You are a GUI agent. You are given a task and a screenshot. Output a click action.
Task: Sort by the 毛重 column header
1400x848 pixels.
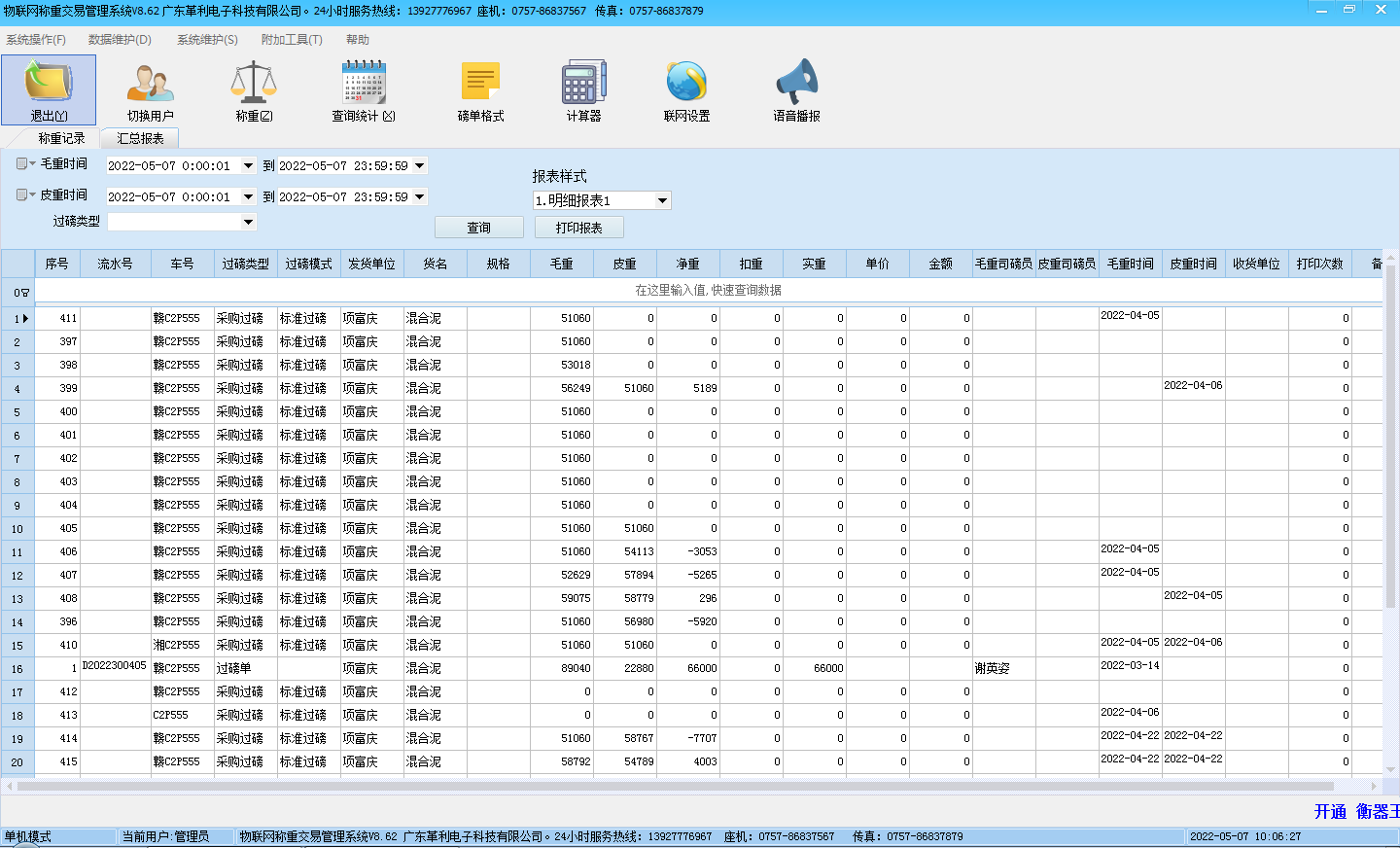pos(561,264)
